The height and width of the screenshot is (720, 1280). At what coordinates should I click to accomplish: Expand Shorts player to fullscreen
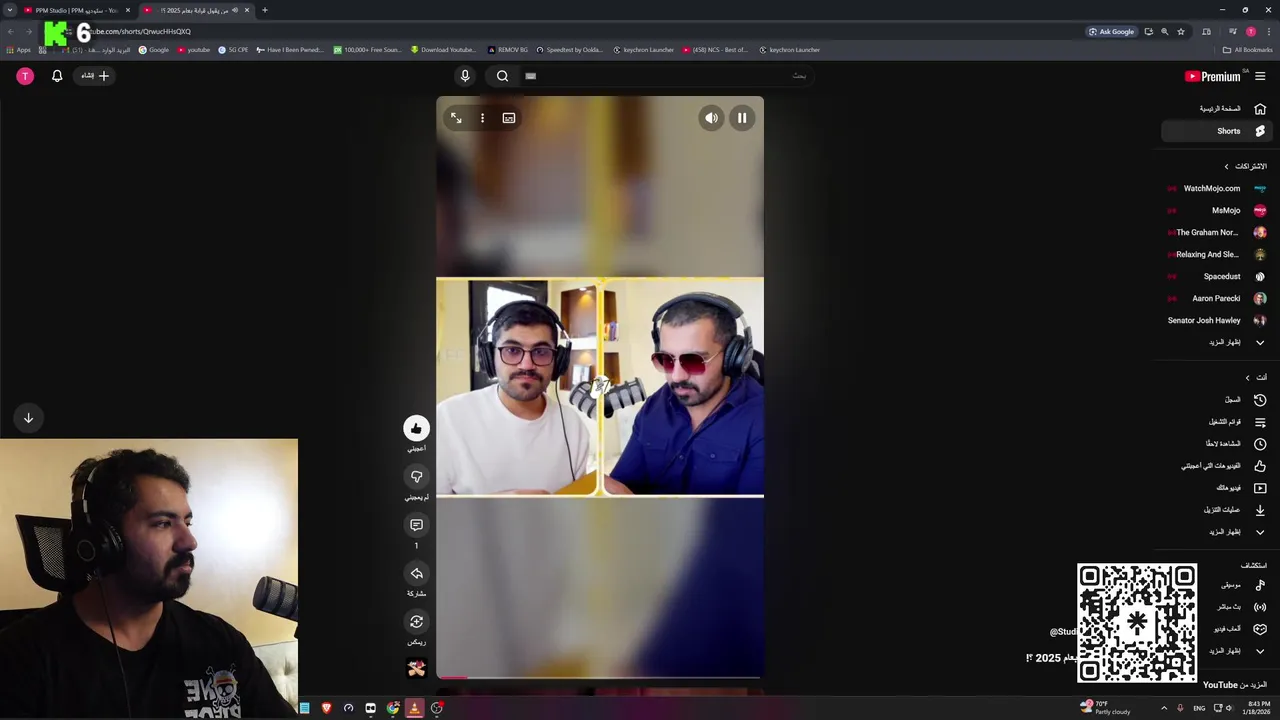coord(456,118)
